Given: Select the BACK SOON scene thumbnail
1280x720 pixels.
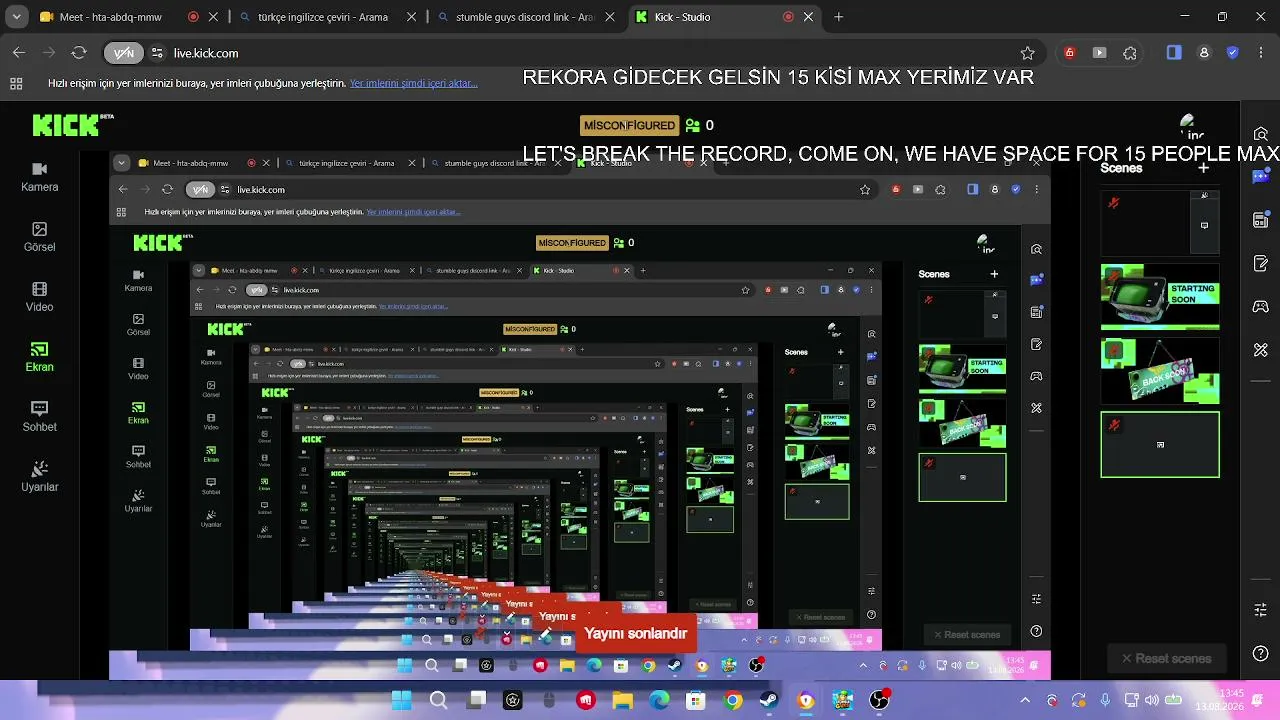Looking at the screenshot, I should [x=1160, y=371].
